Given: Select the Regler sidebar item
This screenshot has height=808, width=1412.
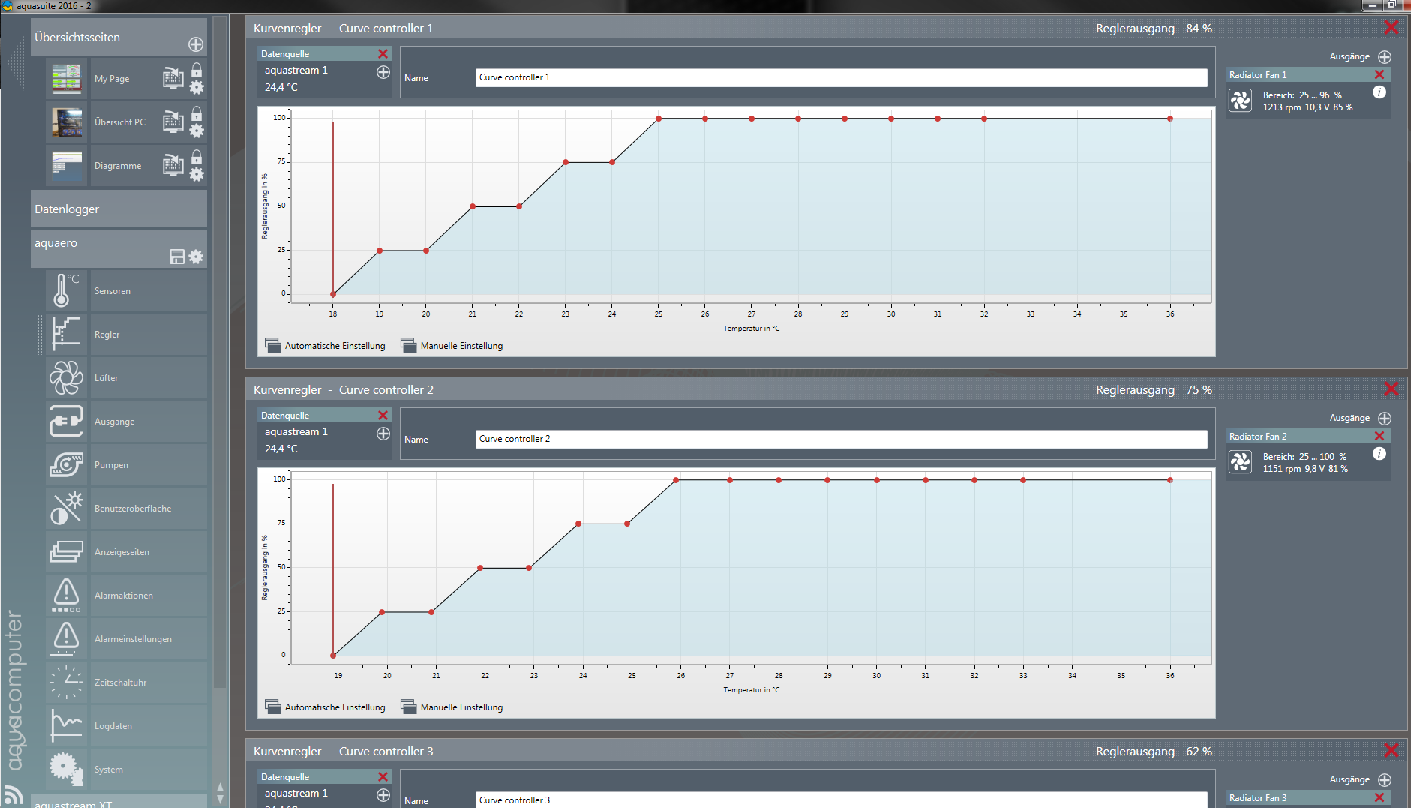Looking at the screenshot, I should (x=106, y=335).
